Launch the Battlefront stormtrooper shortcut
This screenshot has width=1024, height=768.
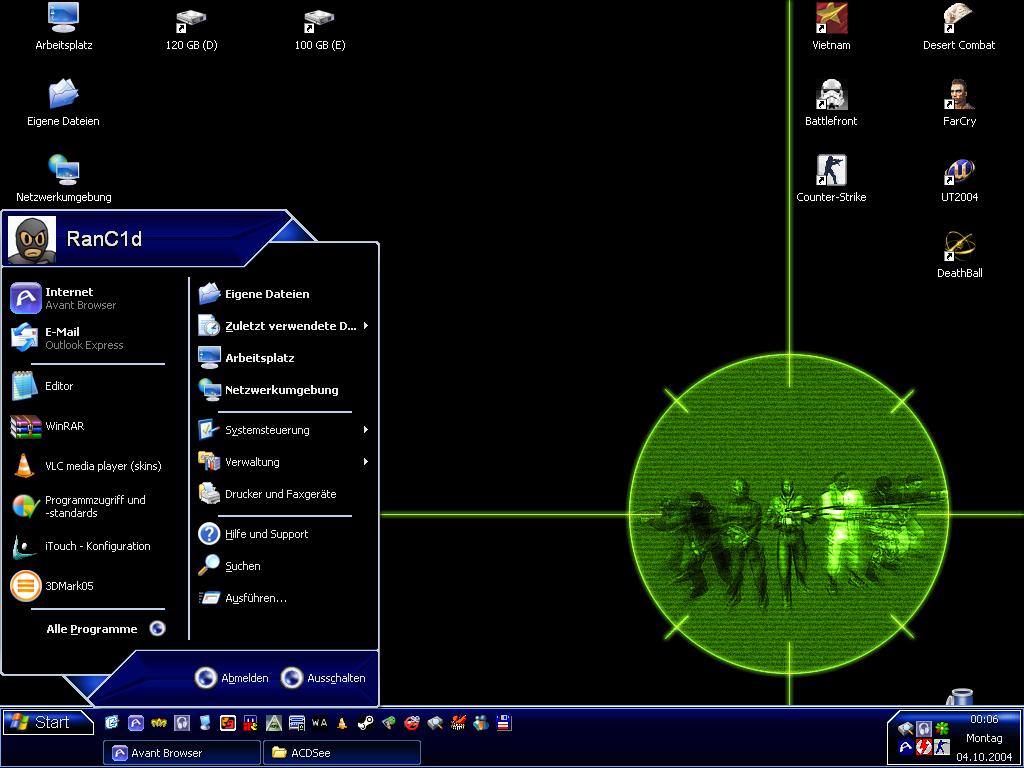(x=831, y=103)
